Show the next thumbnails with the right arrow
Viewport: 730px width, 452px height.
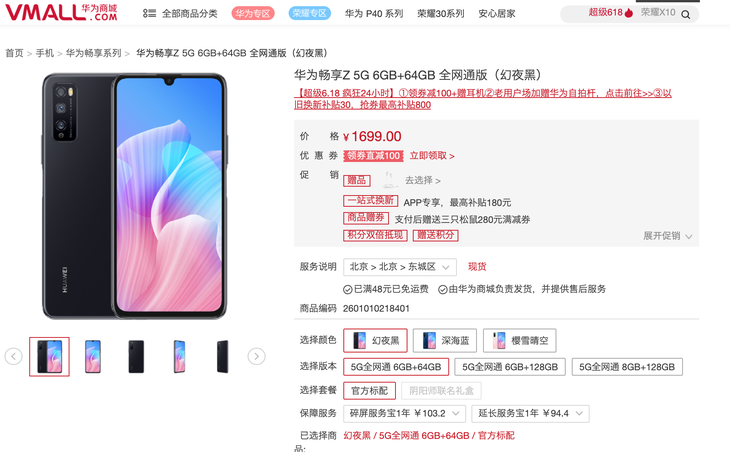coord(257,357)
